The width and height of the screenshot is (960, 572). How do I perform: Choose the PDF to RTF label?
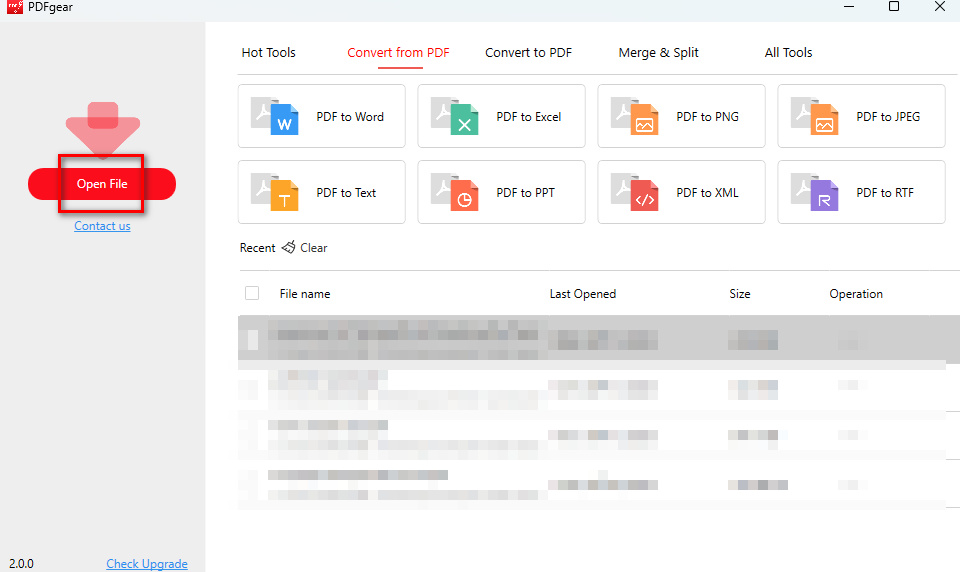pyautogui.click(x=885, y=192)
